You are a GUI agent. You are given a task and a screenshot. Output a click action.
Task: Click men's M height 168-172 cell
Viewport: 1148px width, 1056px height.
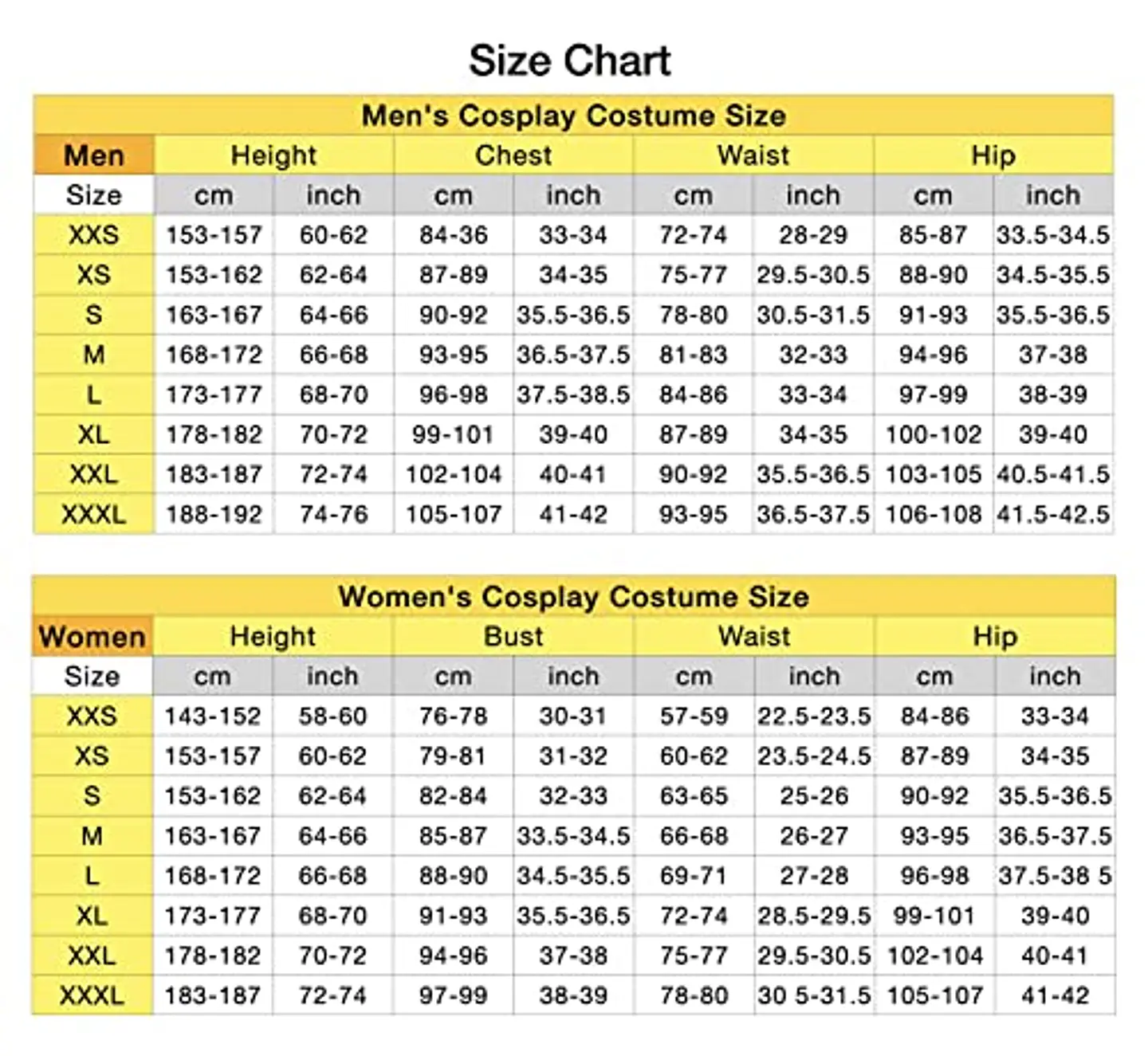pyautogui.click(x=214, y=355)
